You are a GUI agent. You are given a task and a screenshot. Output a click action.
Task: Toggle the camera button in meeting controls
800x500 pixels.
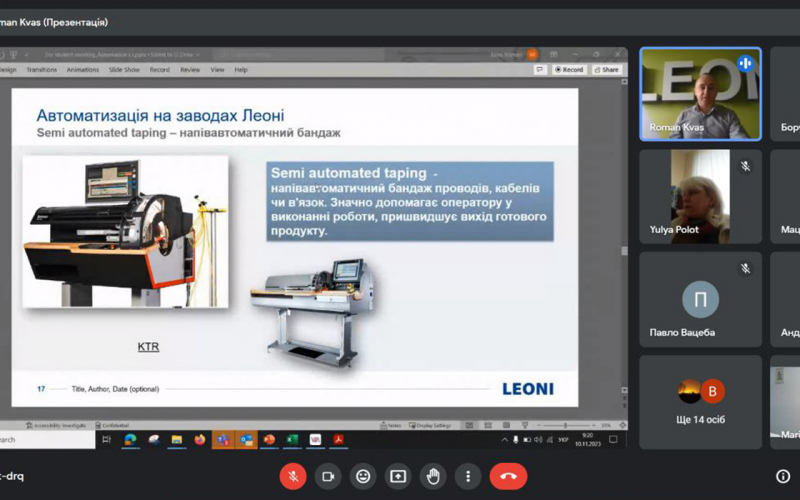tap(328, 477)
